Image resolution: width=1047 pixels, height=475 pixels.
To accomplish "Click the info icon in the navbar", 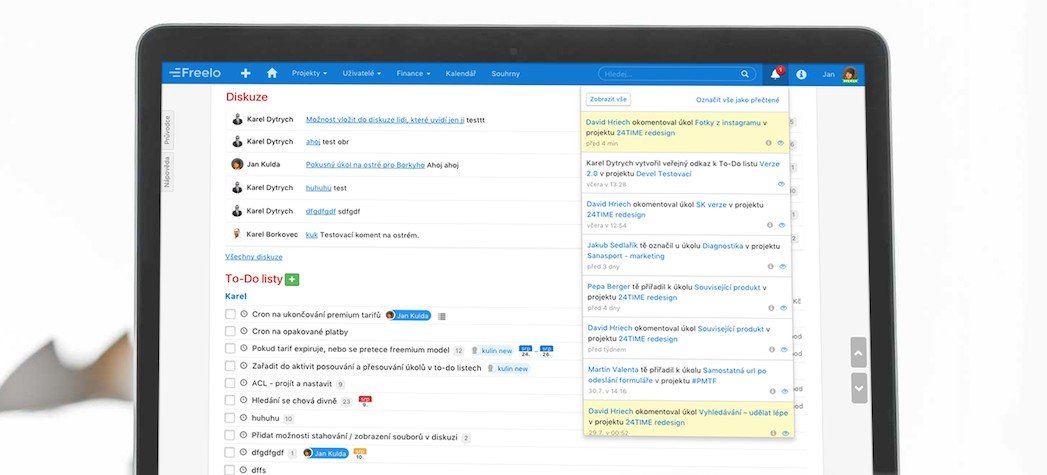I will tap(801, 74).
